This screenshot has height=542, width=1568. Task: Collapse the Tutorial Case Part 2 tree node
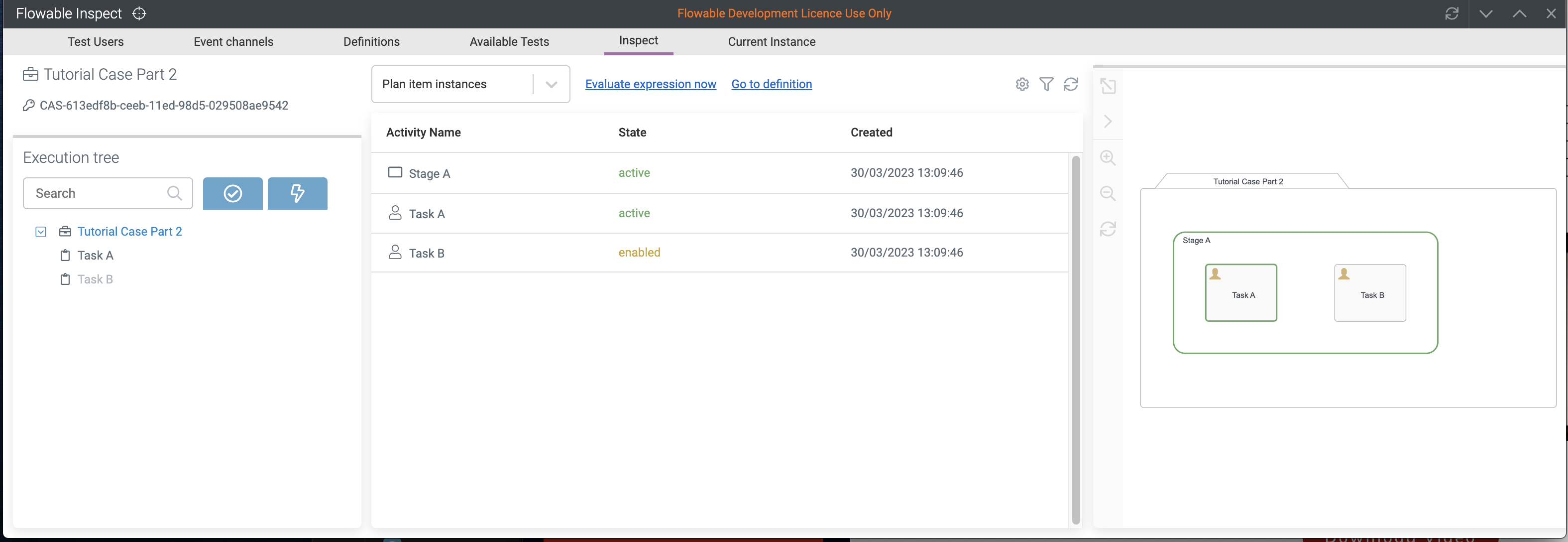pyautogui.click(x=41, y=232)
